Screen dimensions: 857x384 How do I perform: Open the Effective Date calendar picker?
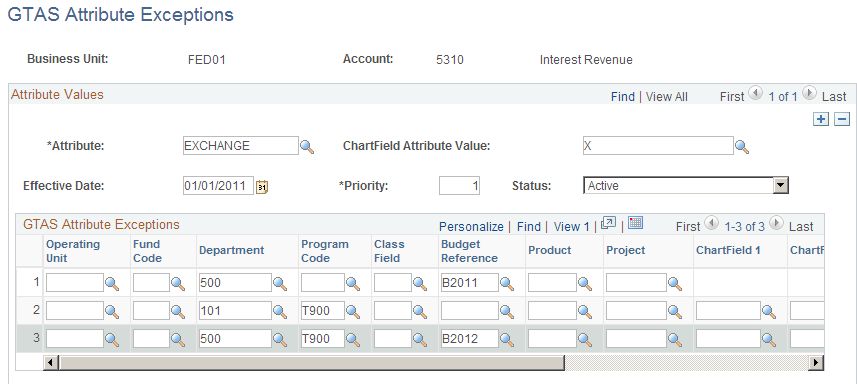(262, 186)
